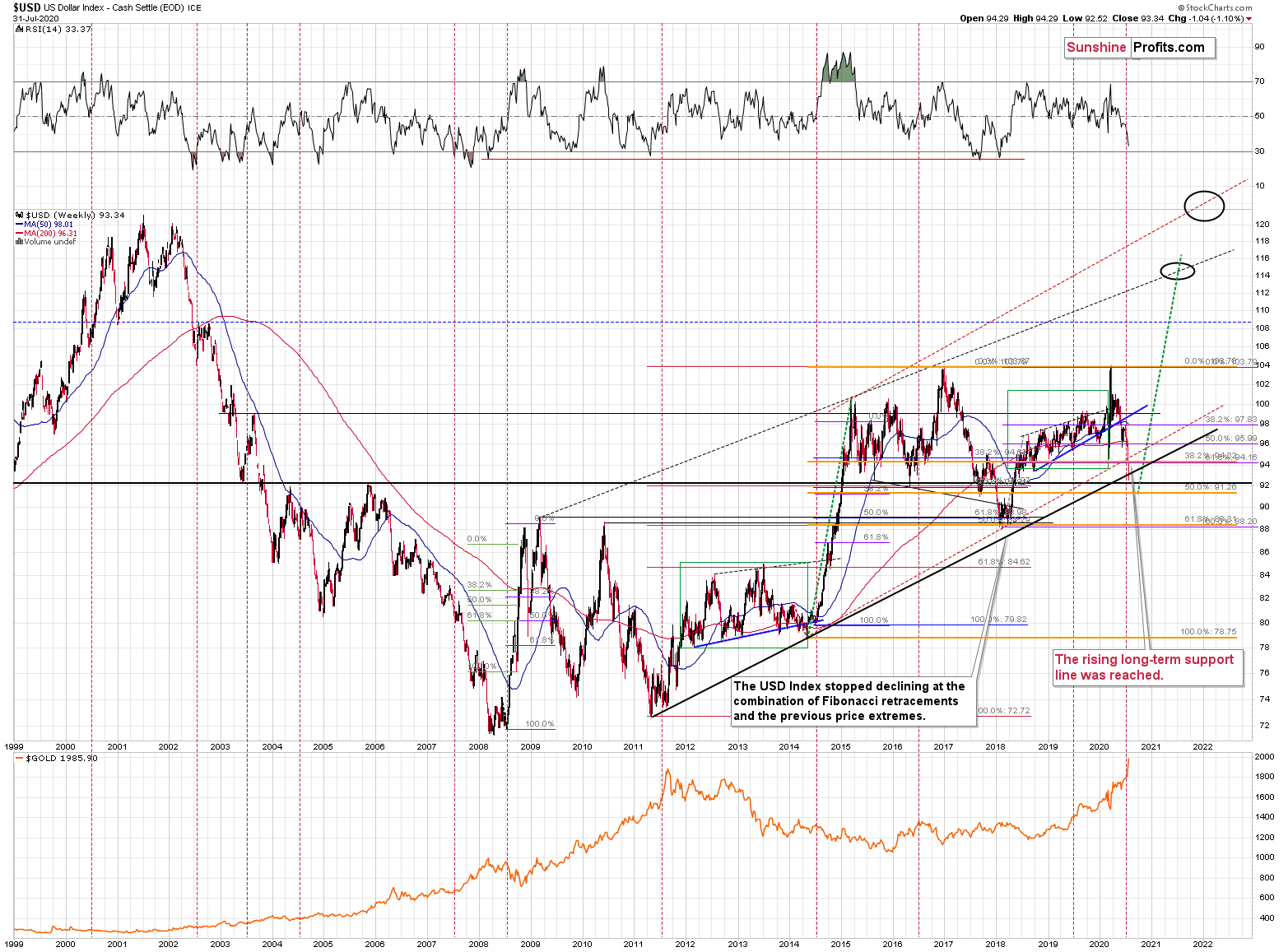Viewport: 1288px width, 952px height.
Task: Click the 2015 label on bottom axis
Action: point(840,945)
